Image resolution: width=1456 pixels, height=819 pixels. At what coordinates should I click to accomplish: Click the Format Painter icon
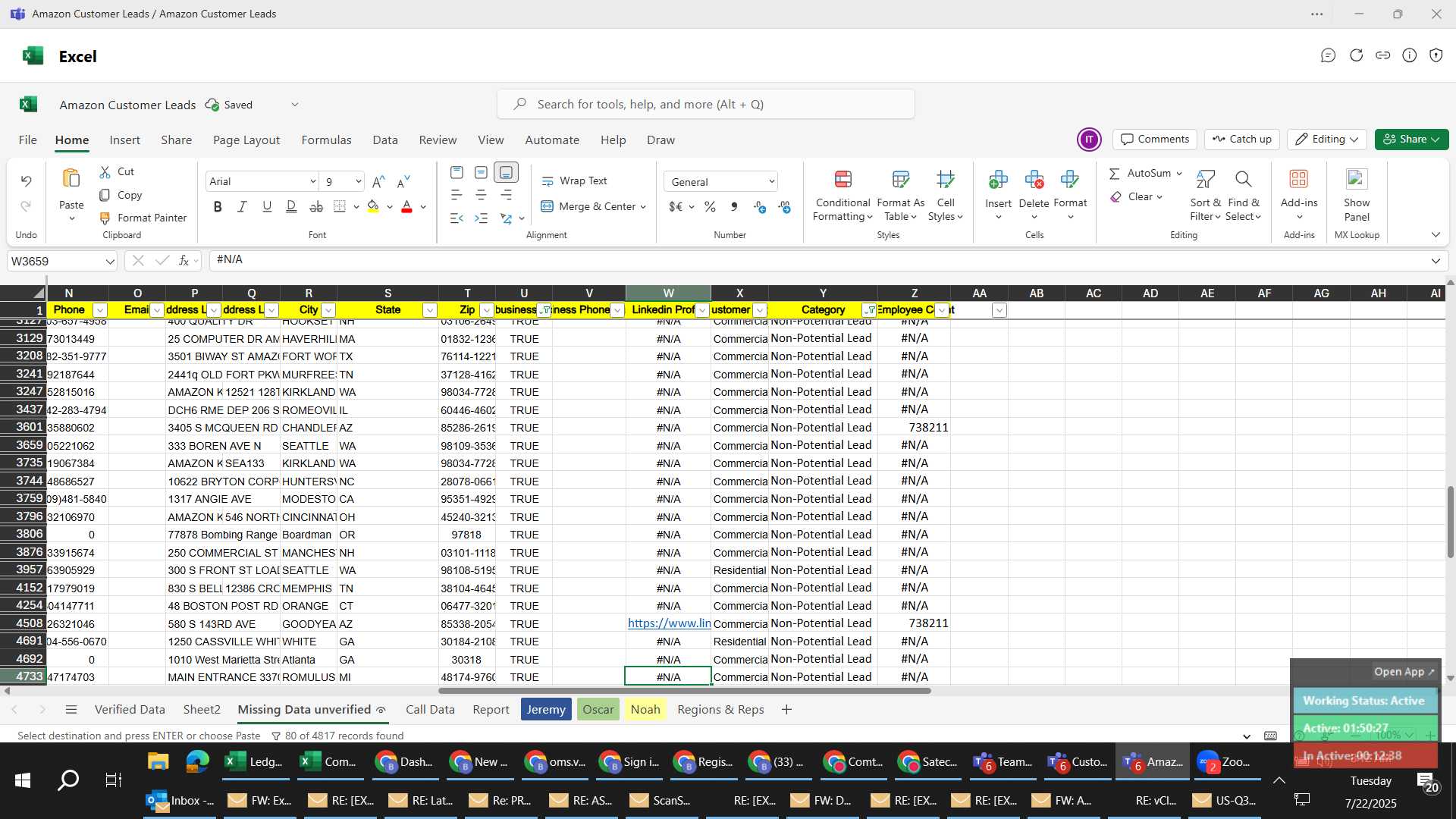[105, 218]
